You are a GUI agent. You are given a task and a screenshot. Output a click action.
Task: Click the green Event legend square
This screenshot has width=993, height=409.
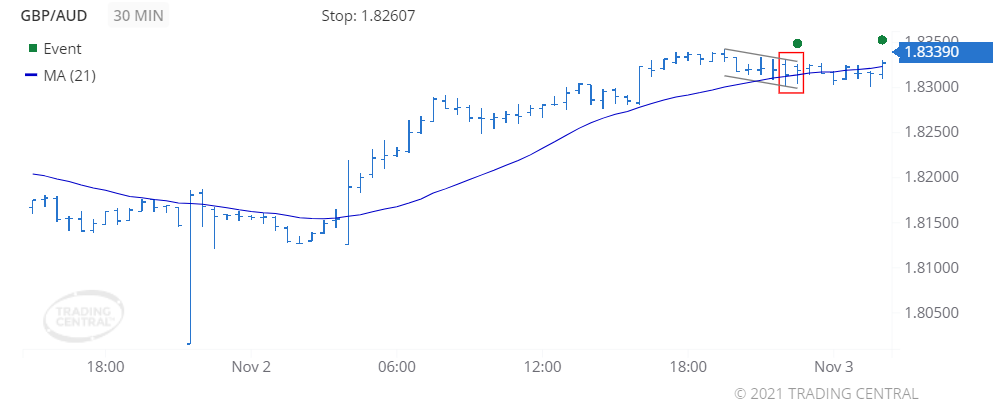33,49
